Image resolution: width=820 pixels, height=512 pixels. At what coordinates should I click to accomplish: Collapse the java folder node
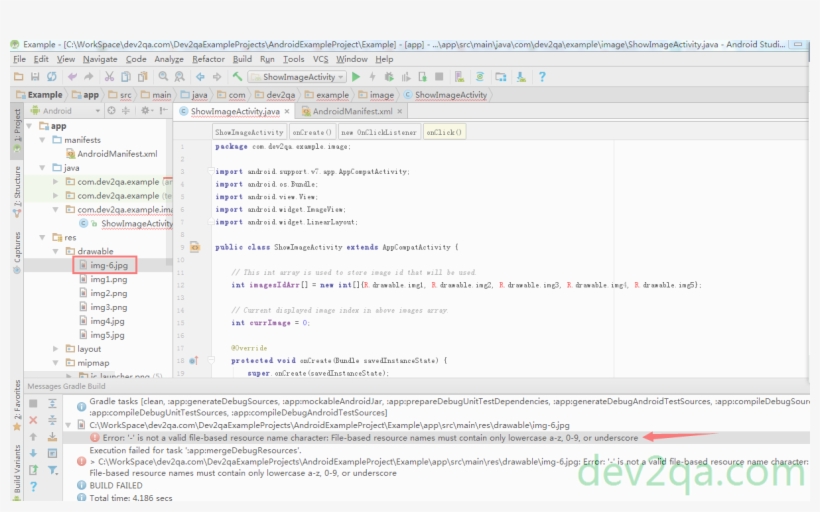click(x=42, y=168)
